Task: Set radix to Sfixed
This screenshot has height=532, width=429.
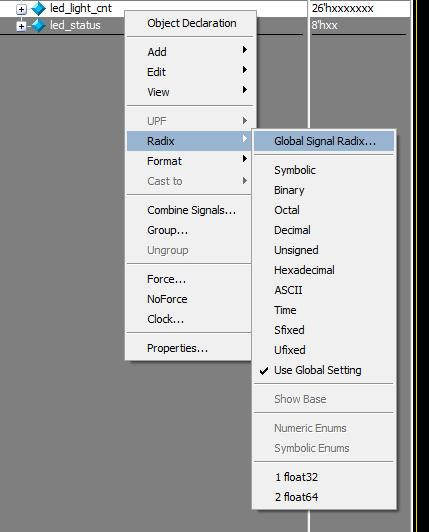Action: pos(324,330)
